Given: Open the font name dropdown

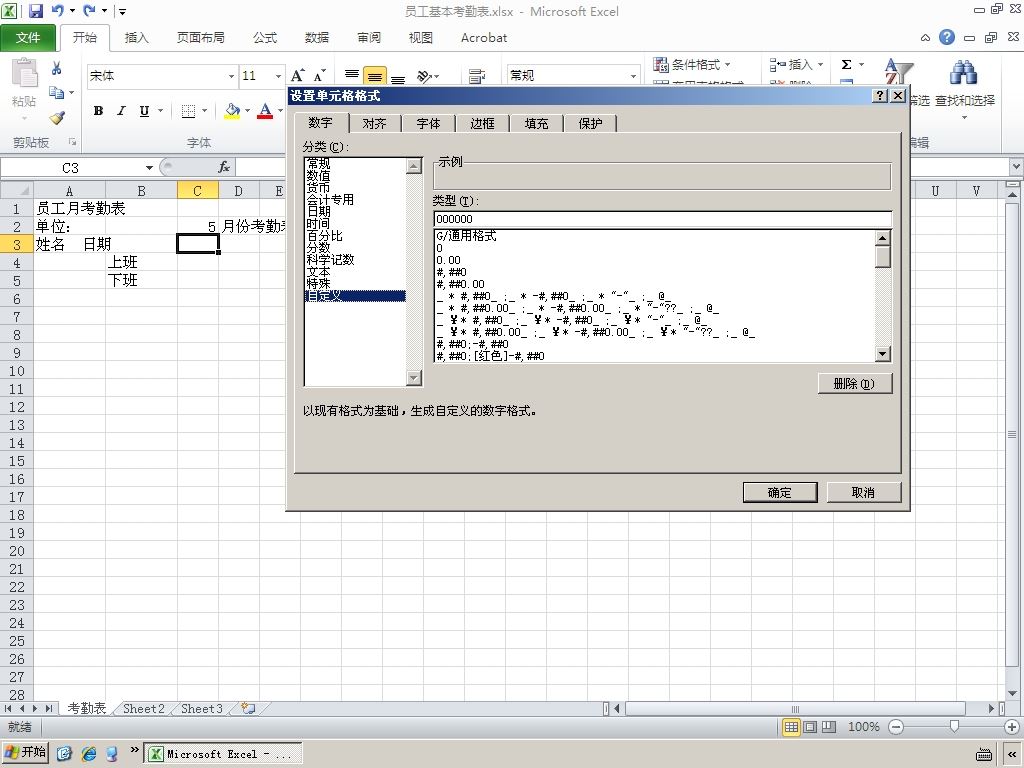Looking at the screenshot, I should 231,76.
